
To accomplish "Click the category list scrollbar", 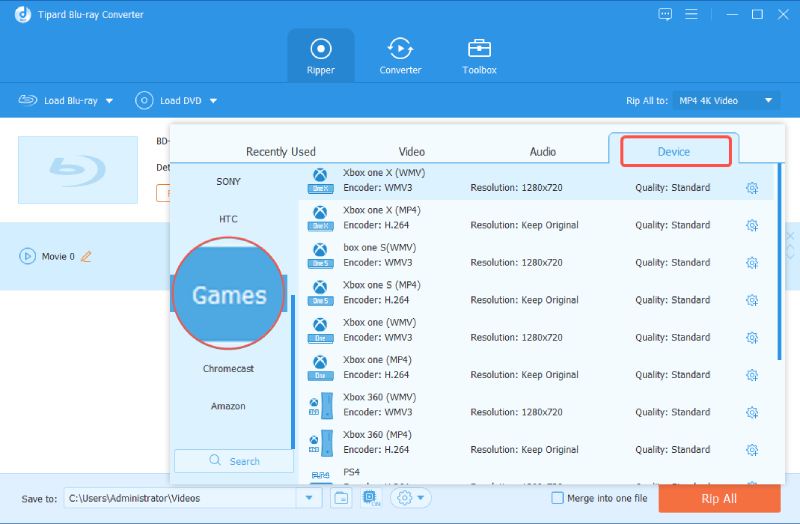I will click(x=293, y=371).
